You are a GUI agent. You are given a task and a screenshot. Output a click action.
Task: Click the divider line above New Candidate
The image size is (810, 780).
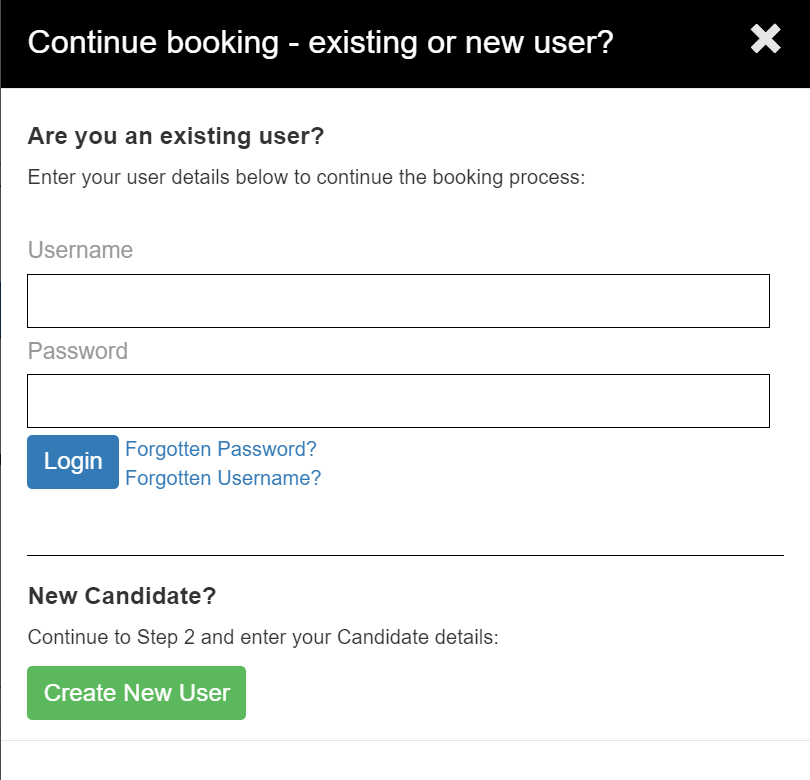click(x=405, y=554)
